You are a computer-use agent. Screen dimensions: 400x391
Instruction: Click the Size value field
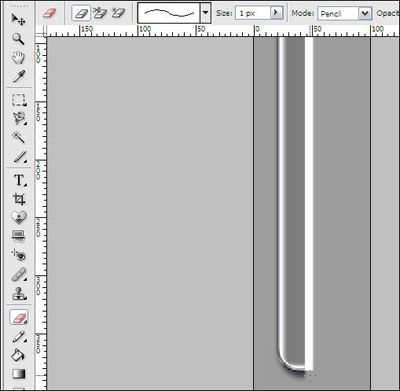[253, 13]
